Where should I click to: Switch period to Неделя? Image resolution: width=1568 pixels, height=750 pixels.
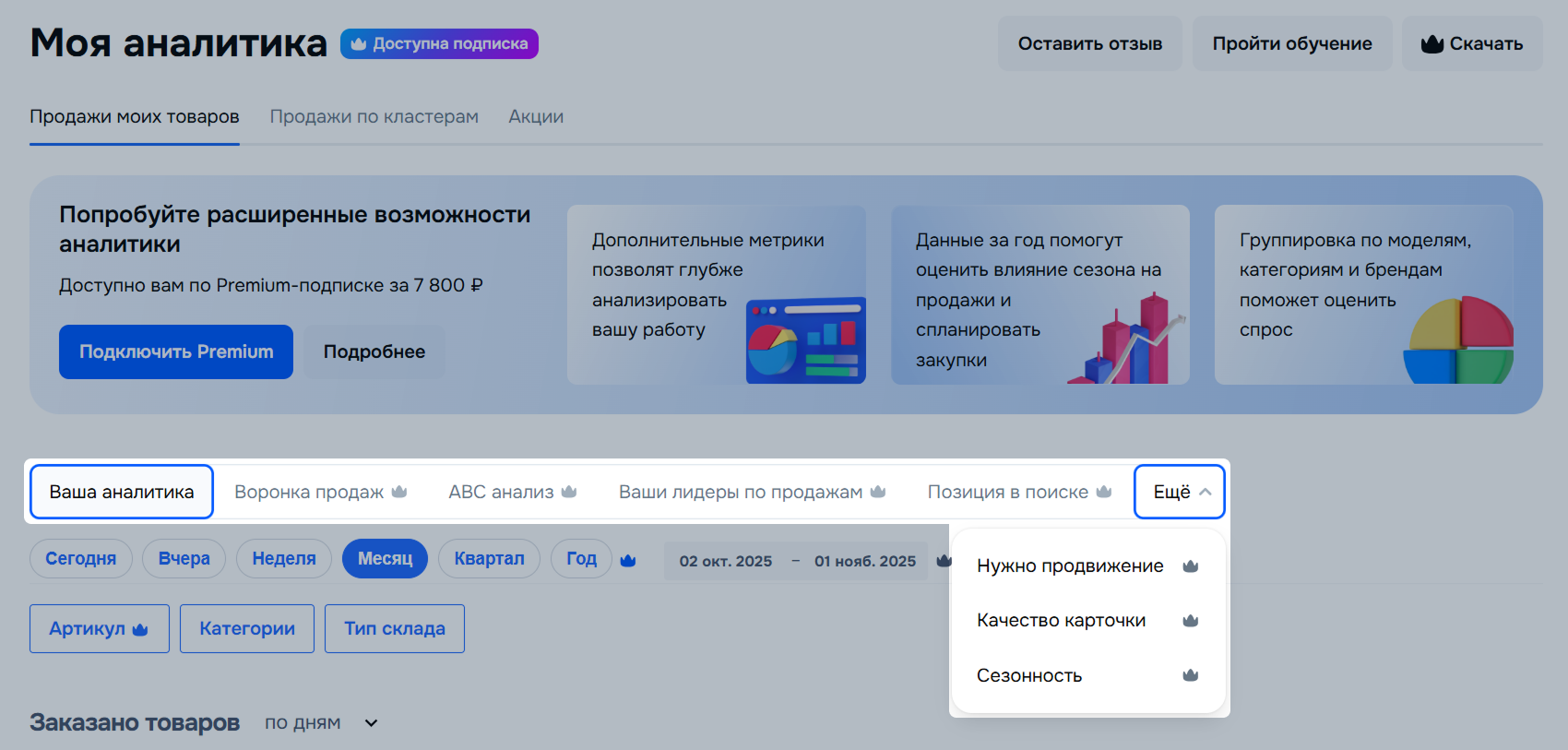click(284, 559)
